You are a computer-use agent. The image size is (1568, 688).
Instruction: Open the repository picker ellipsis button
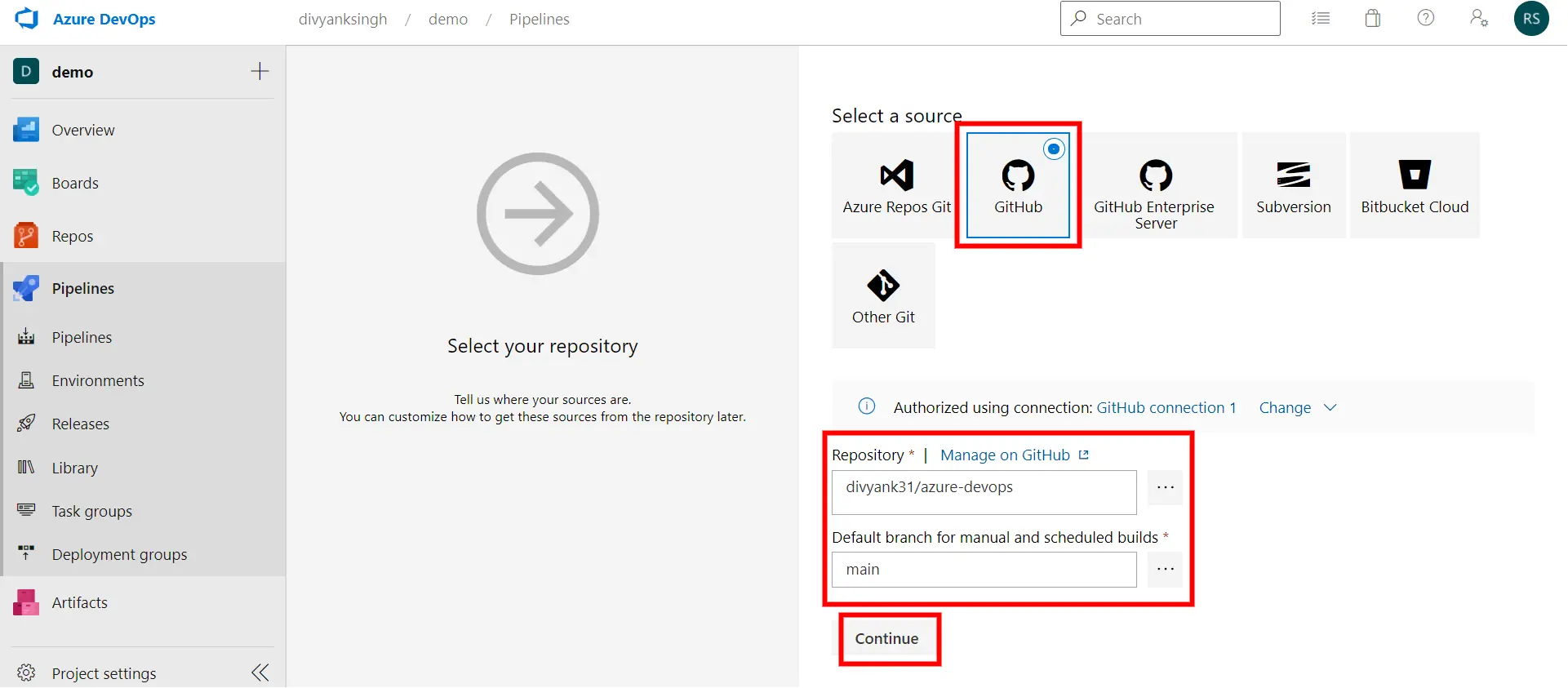coord(1165,488)
